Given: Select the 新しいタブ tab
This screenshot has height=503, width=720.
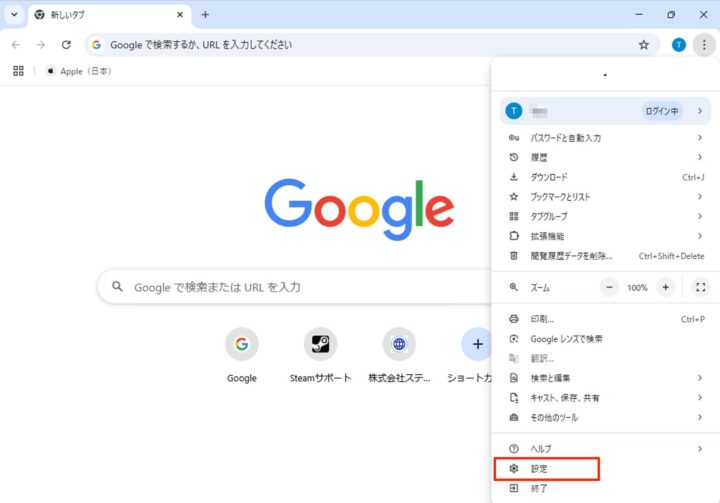Looking at the screenshot, I should (x=109, y=15).
